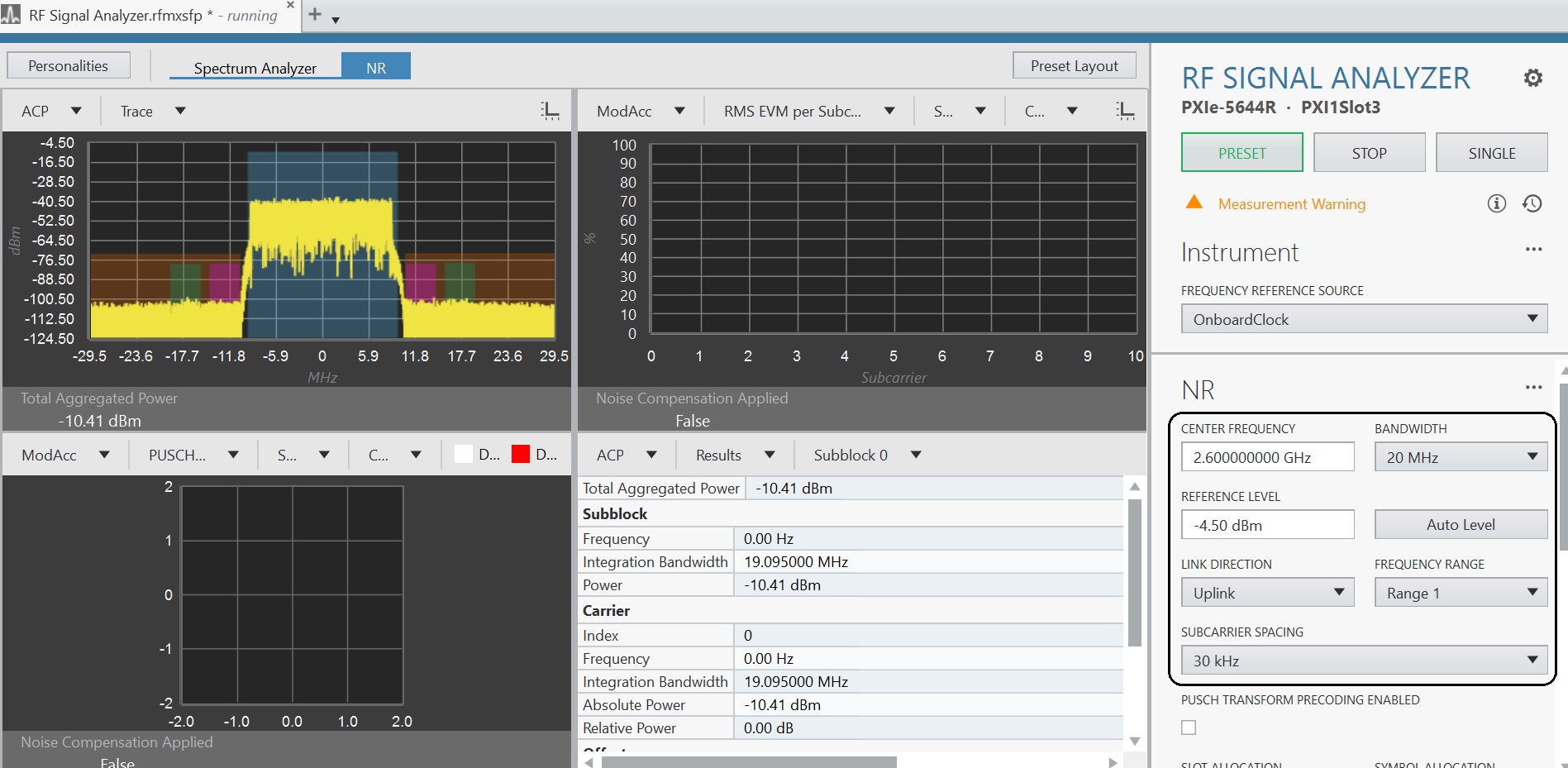Click the green PRESET button
Screen dimensions: 1568x768
tap(1242, 153)
